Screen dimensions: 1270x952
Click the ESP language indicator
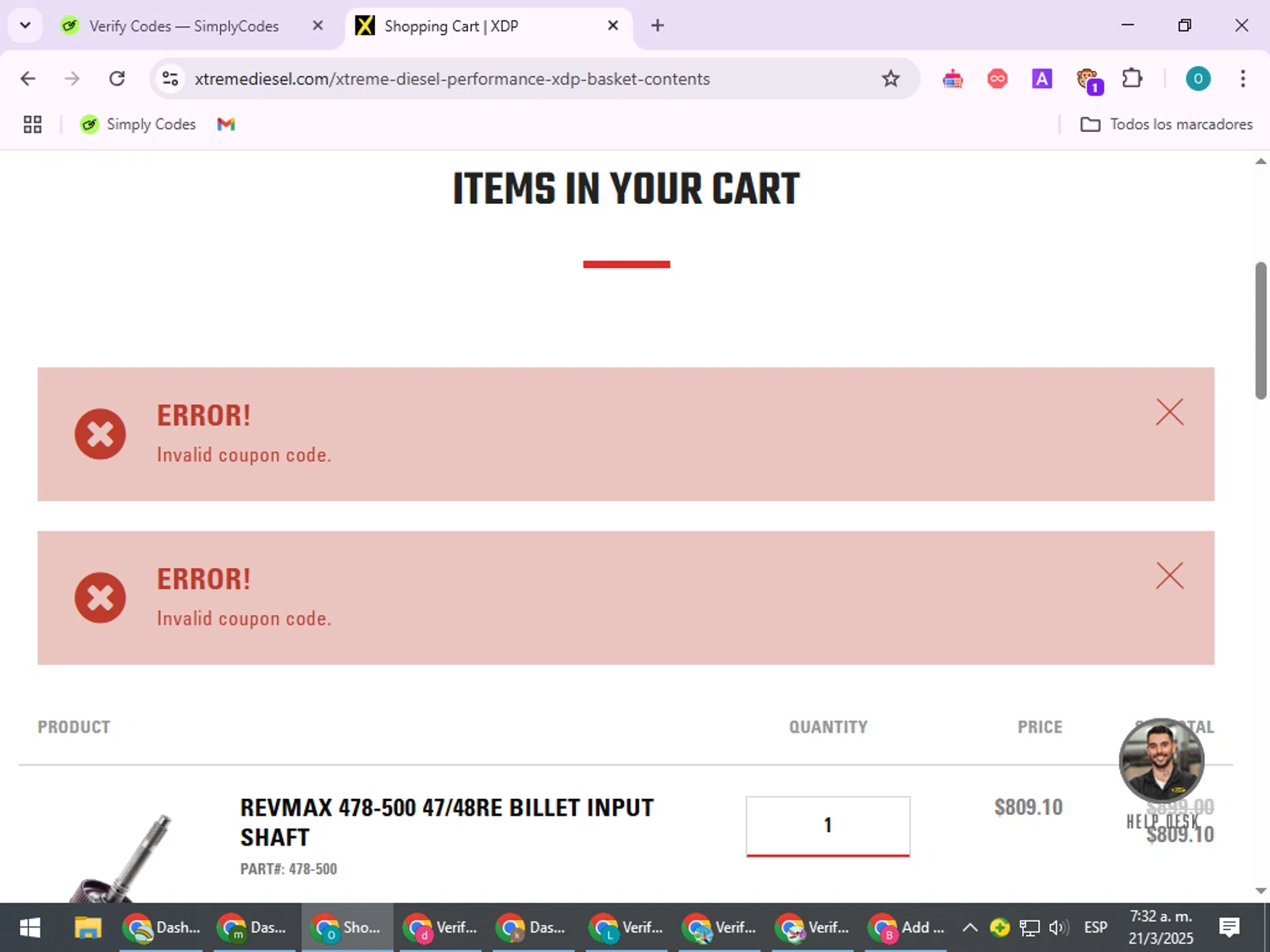coord(1096,927)
